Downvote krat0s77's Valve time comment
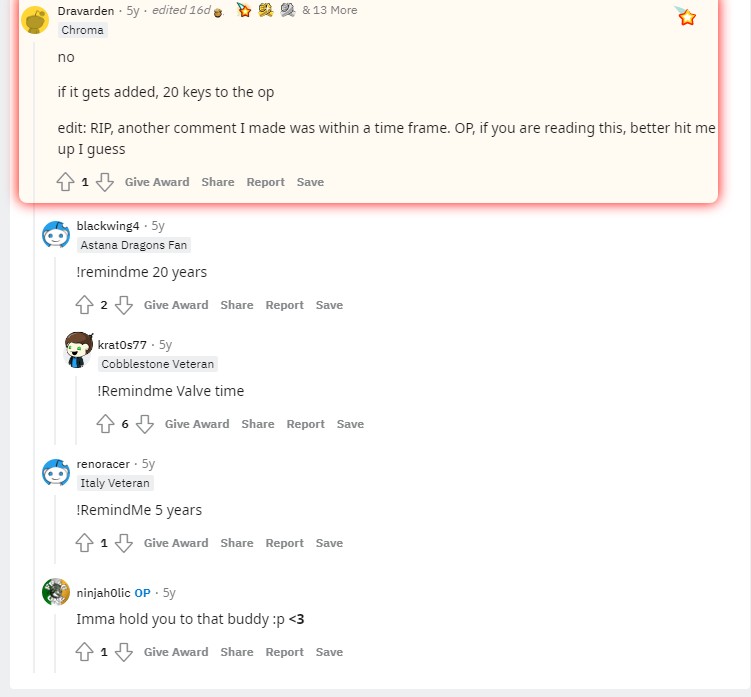 pos(145,424)
